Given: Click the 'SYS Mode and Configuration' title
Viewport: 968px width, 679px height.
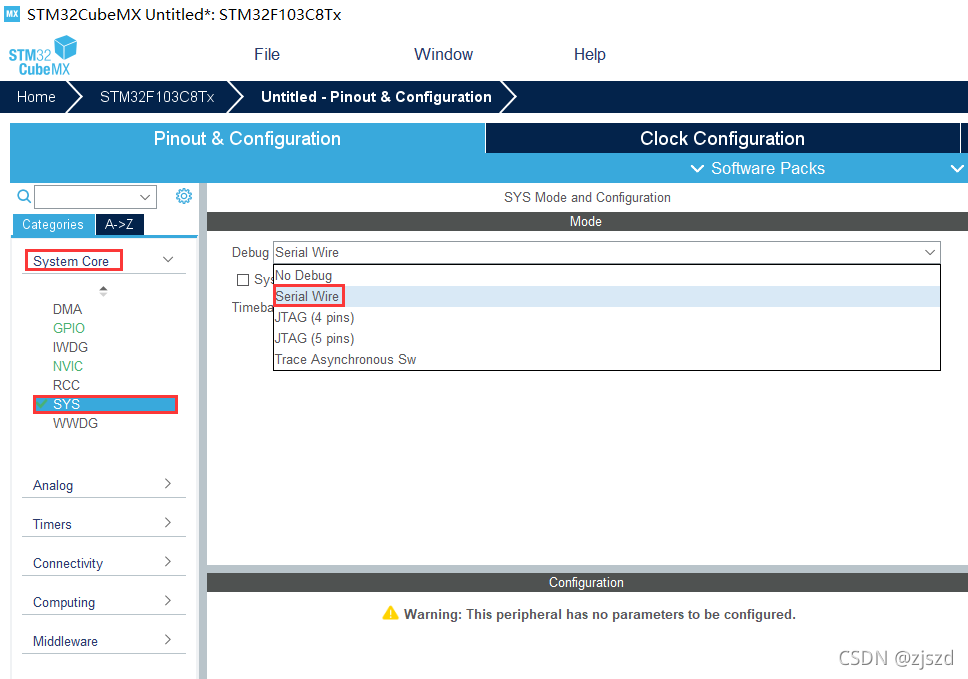Looking at the screenshot, I should [x=587, y=198].
